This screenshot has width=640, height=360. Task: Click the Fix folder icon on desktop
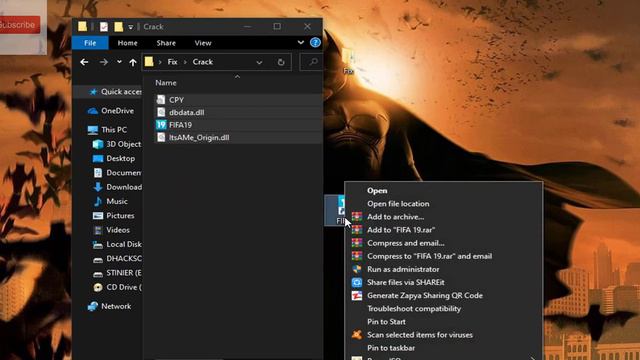coord(348,60)
